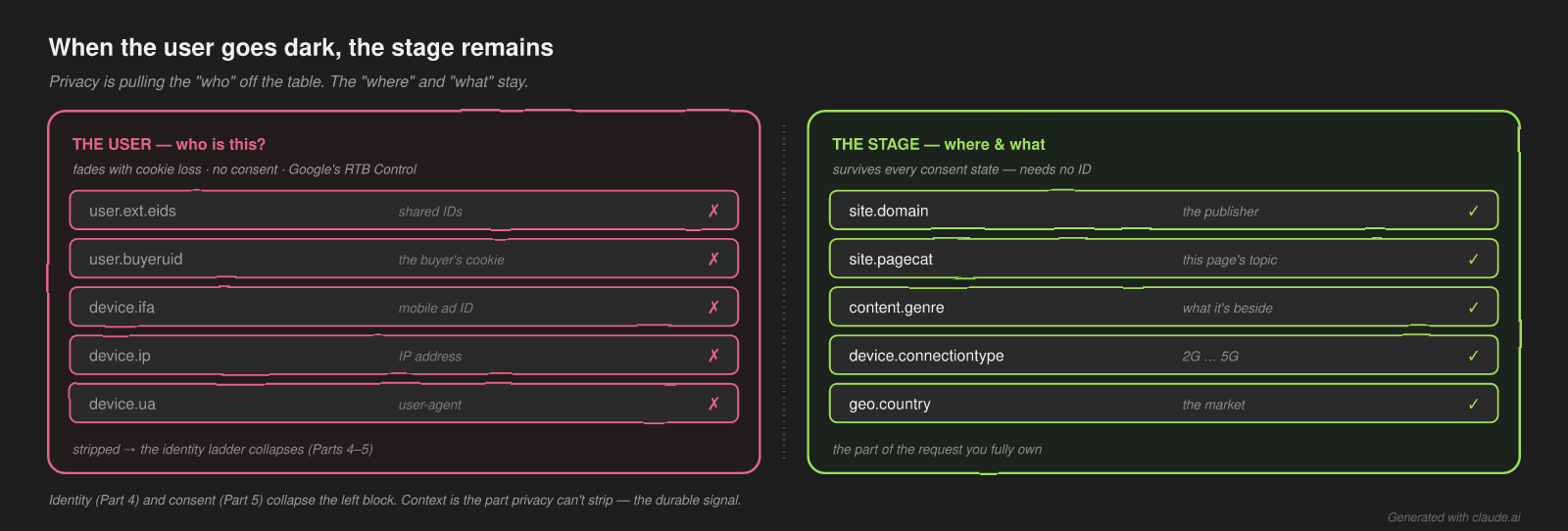Click the X mark on user.ext.eids row

pyautogui.click(x=713, y=211)
